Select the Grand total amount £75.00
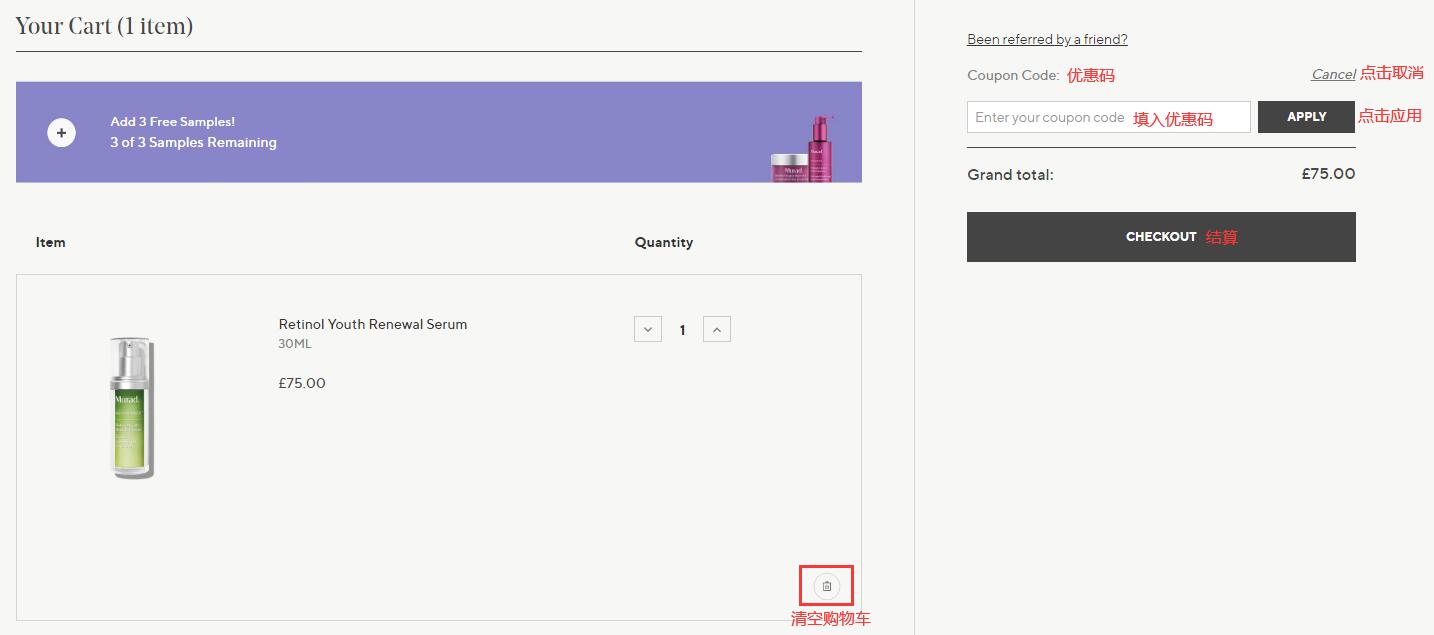 [1328, 174]
